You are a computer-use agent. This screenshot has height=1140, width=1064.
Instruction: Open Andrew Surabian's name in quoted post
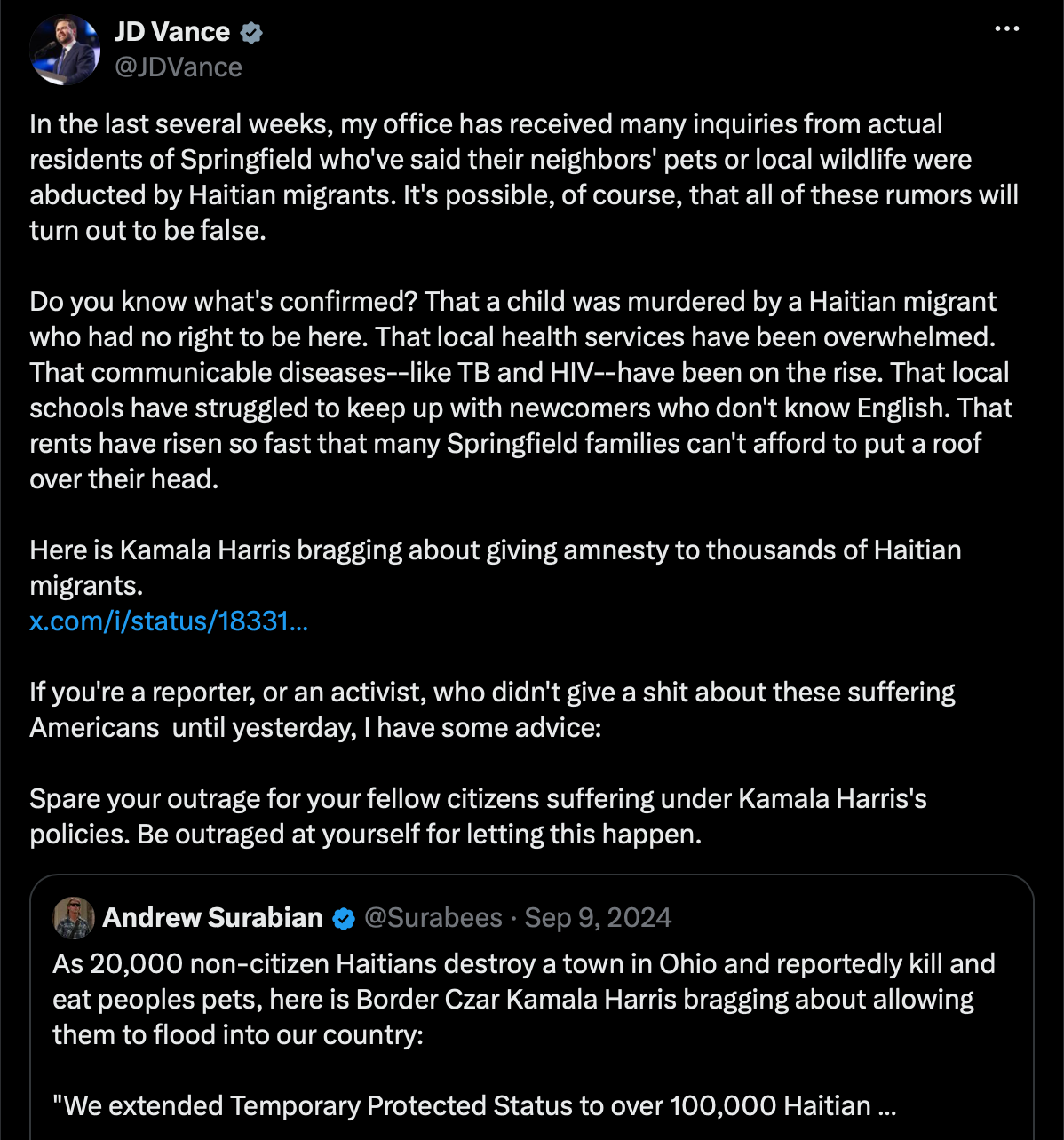pyautogui.click(x=212, y=917)
